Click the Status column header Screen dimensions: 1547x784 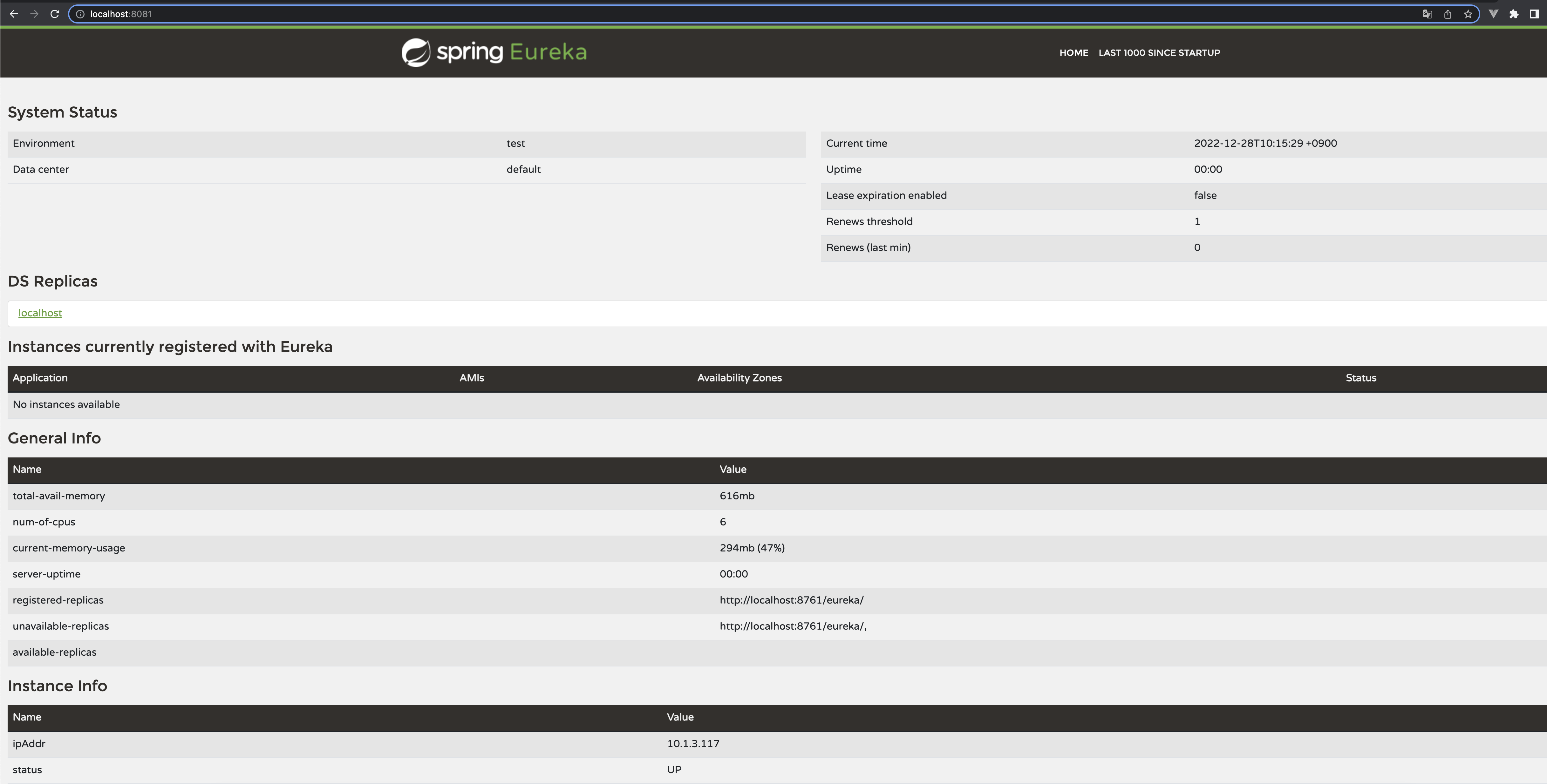coord(1360,378)
